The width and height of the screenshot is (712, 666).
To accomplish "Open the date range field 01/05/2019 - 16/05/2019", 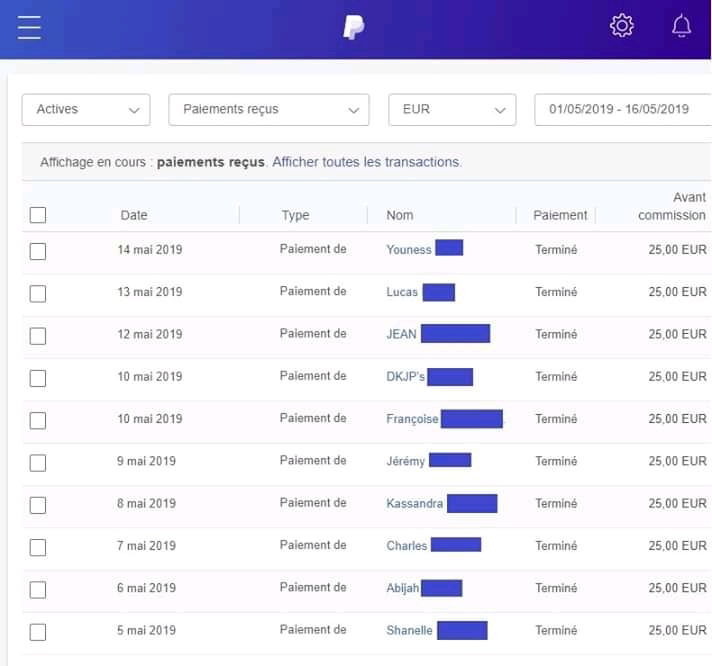I will coord(622,110).
